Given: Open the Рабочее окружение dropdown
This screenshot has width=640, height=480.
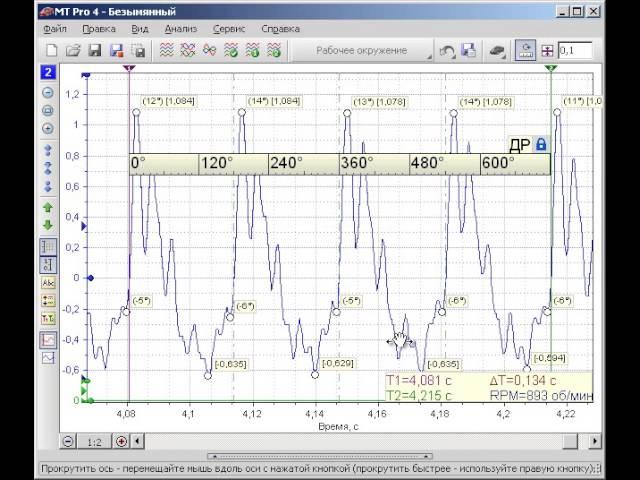Looking at the screenshot, I should tap(362, 51).
